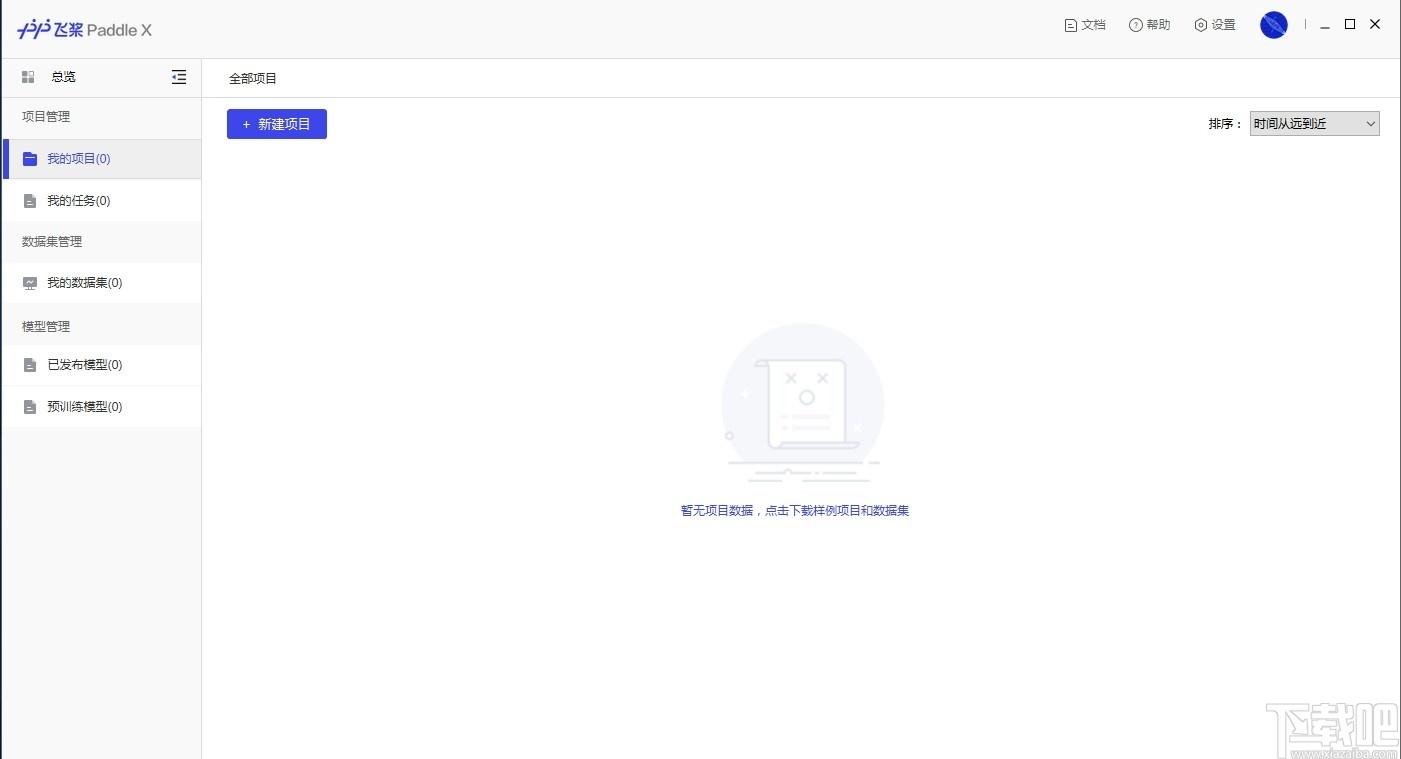The width and height of the screenshot is (1401, 759).
Task: Open 已发布模型(0) list
Action: pos(101,365)
